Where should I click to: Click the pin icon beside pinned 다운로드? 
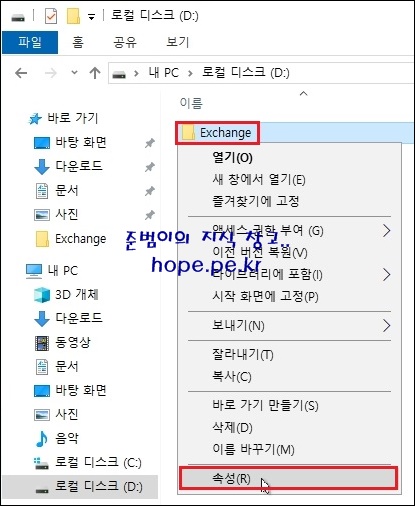[150, 167]
